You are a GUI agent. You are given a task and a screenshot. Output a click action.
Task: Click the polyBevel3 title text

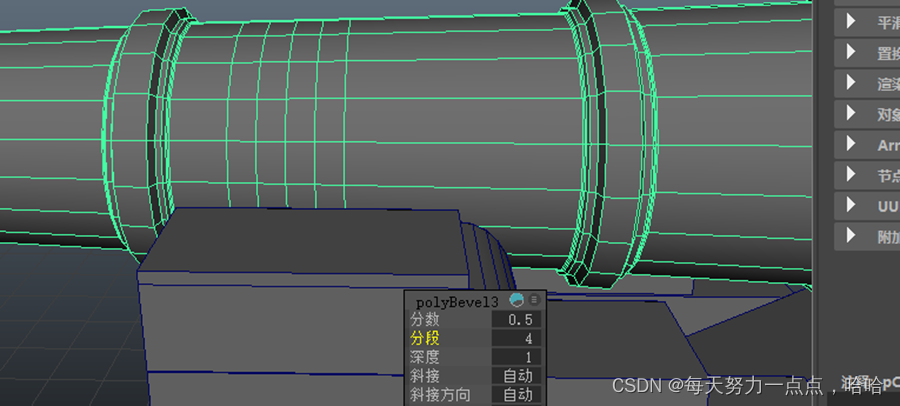pos(457,302)
